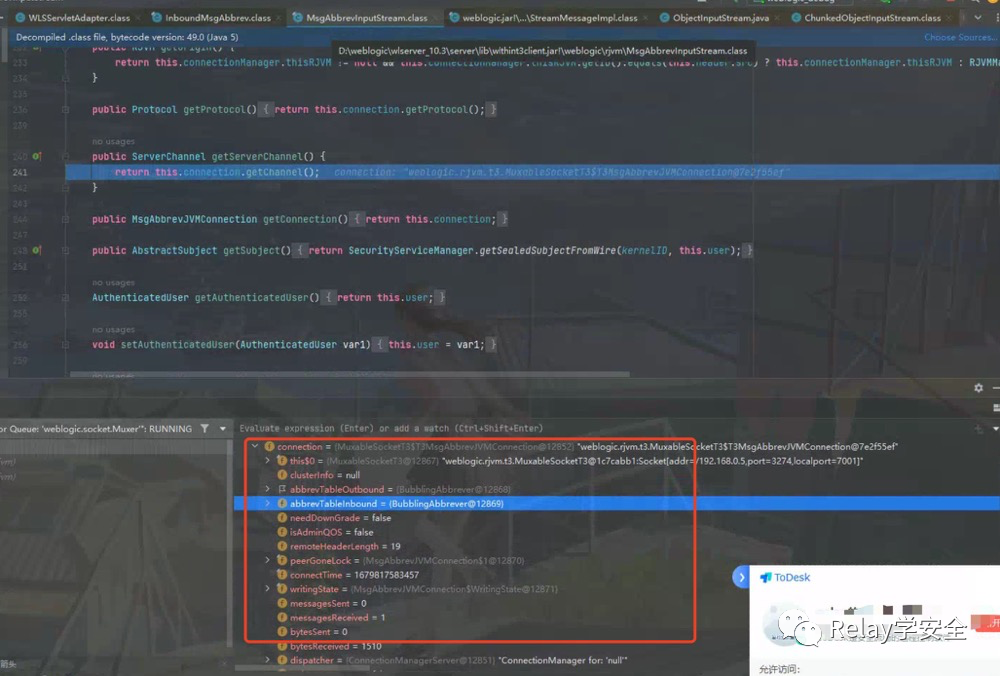The width and height of the screenshot is (1000, 676).
Task: Collapse the connection variable node
Action: coord(255,446)
